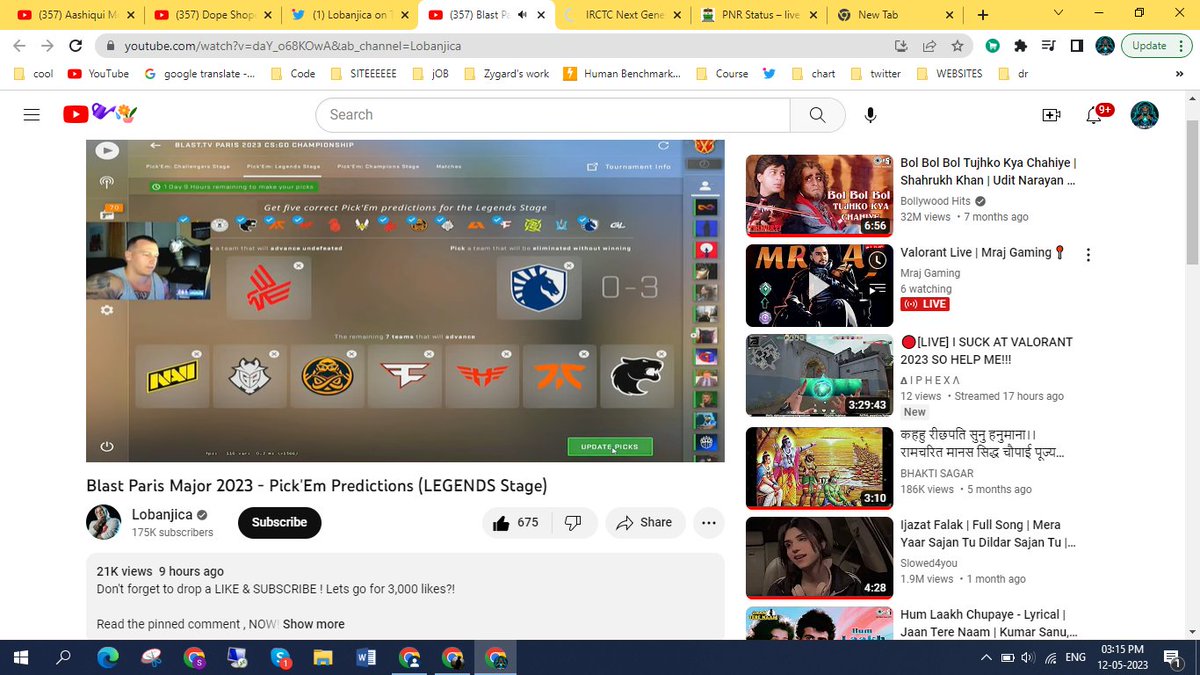Screen dimensions: 1200x675
Task: Open the twitter bookmarks folder
Action: [x=875, y=73]
